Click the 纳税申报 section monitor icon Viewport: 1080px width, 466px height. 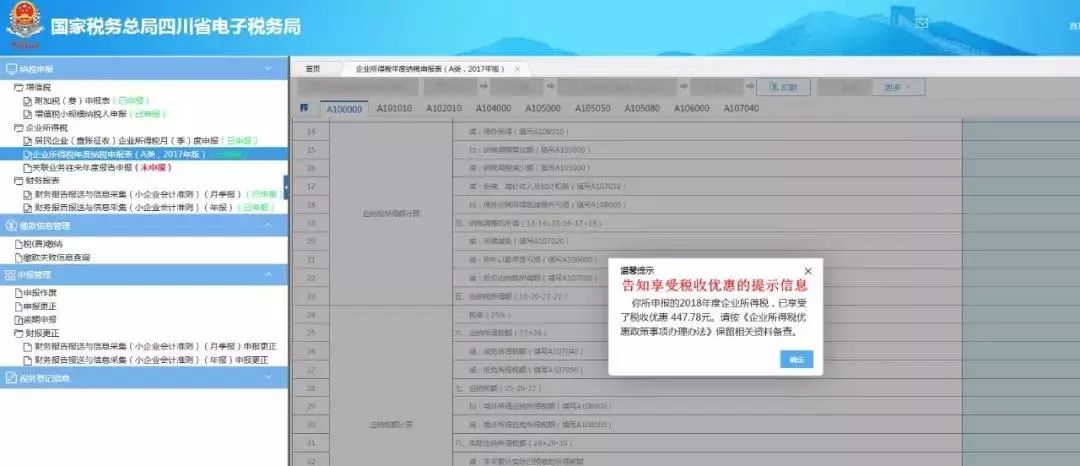pos(10,69)
